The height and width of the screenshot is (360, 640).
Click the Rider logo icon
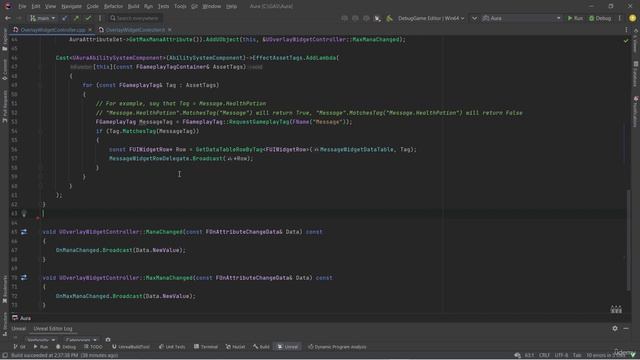tap(7, 6)
